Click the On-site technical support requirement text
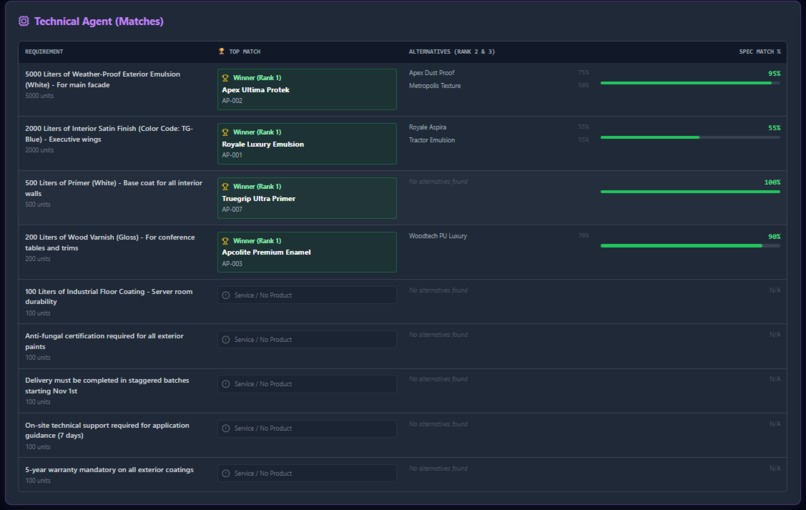The height and width of the screenshot is (510, 806). [x=107, y=430]
